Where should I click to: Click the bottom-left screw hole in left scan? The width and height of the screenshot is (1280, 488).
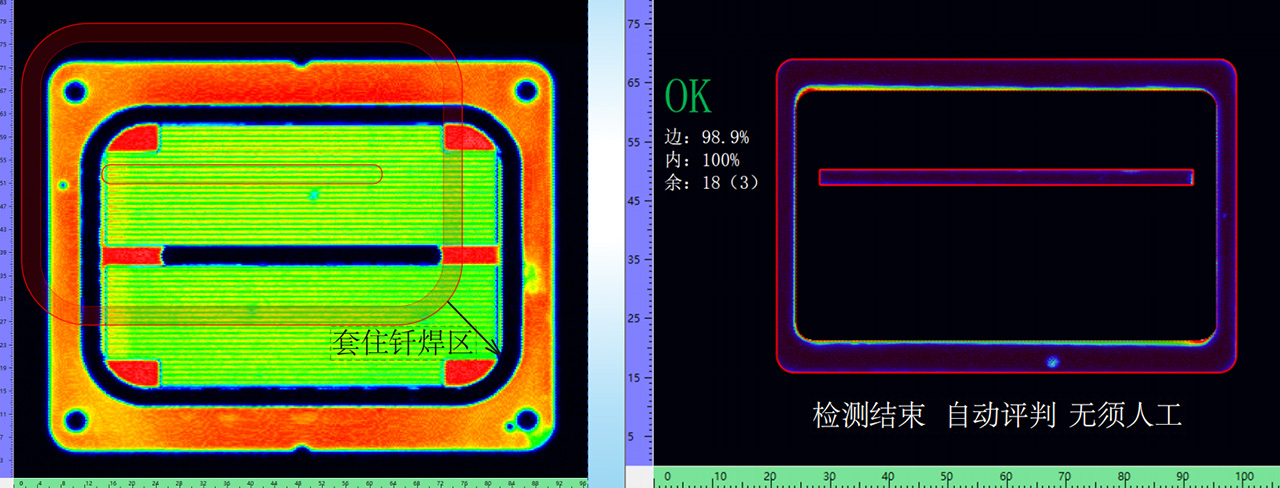[x=74, y=419]
